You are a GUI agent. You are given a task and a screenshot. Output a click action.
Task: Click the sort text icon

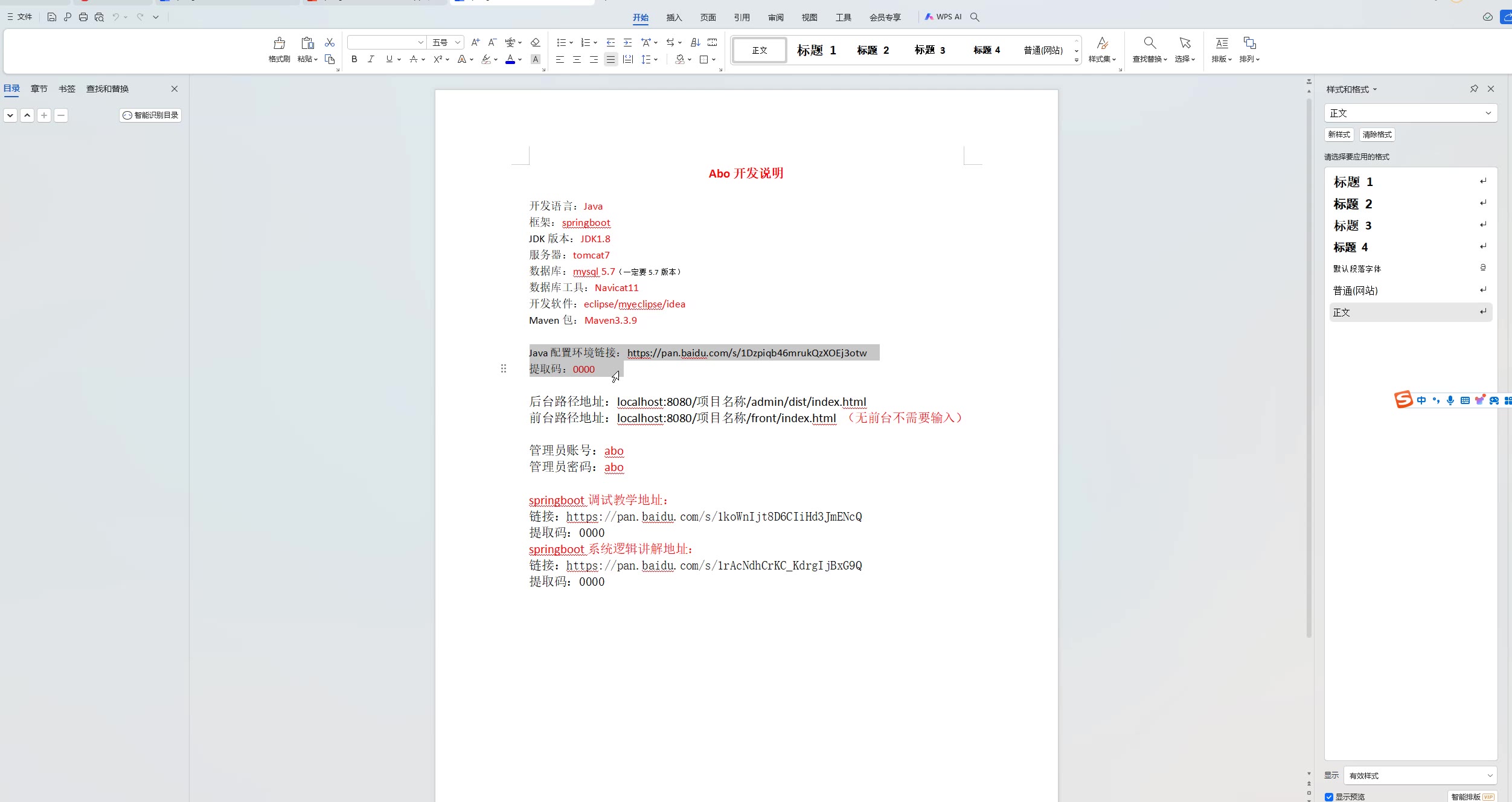[695, 42]
